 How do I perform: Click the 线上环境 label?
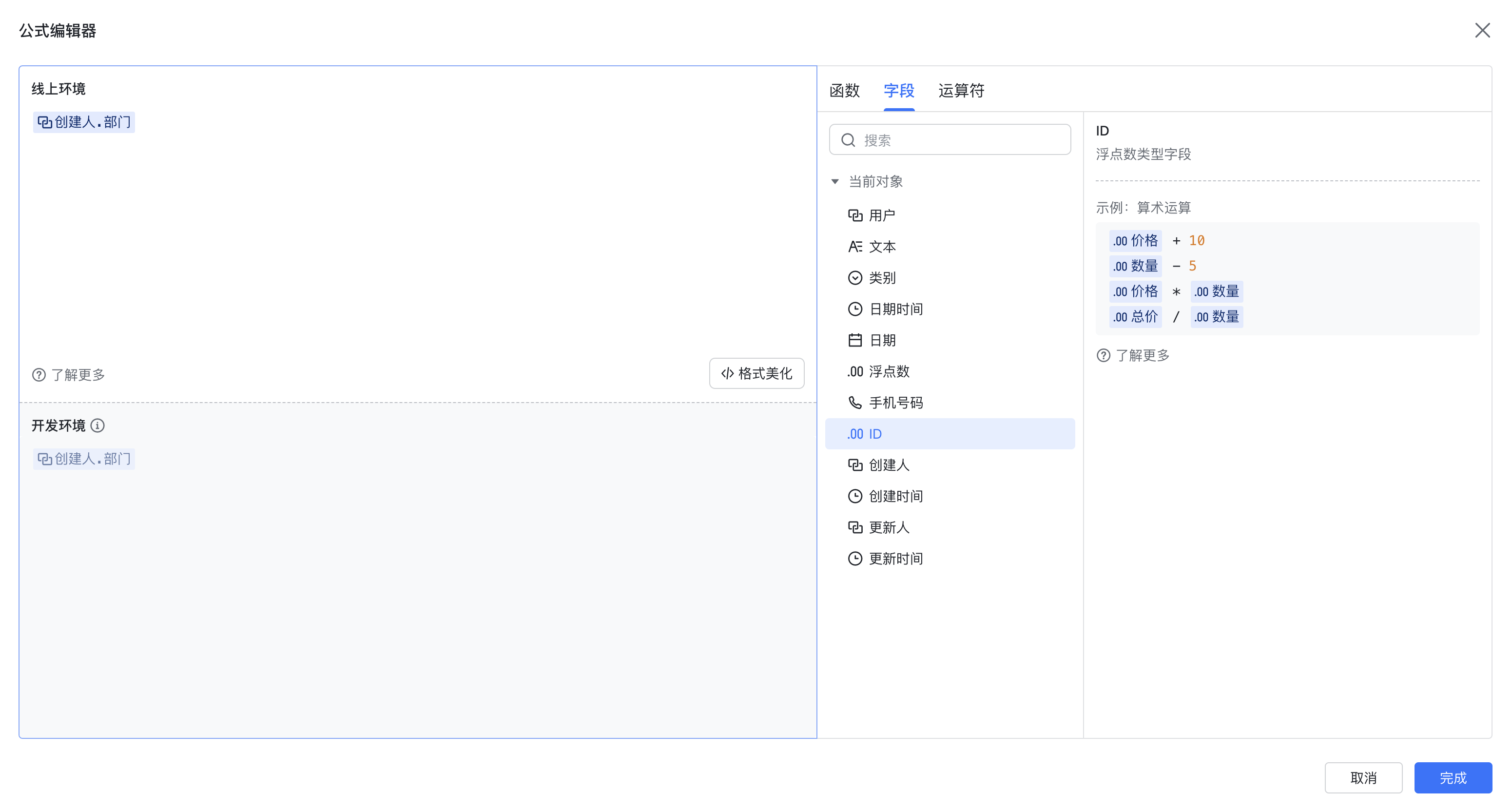(58, 89)
